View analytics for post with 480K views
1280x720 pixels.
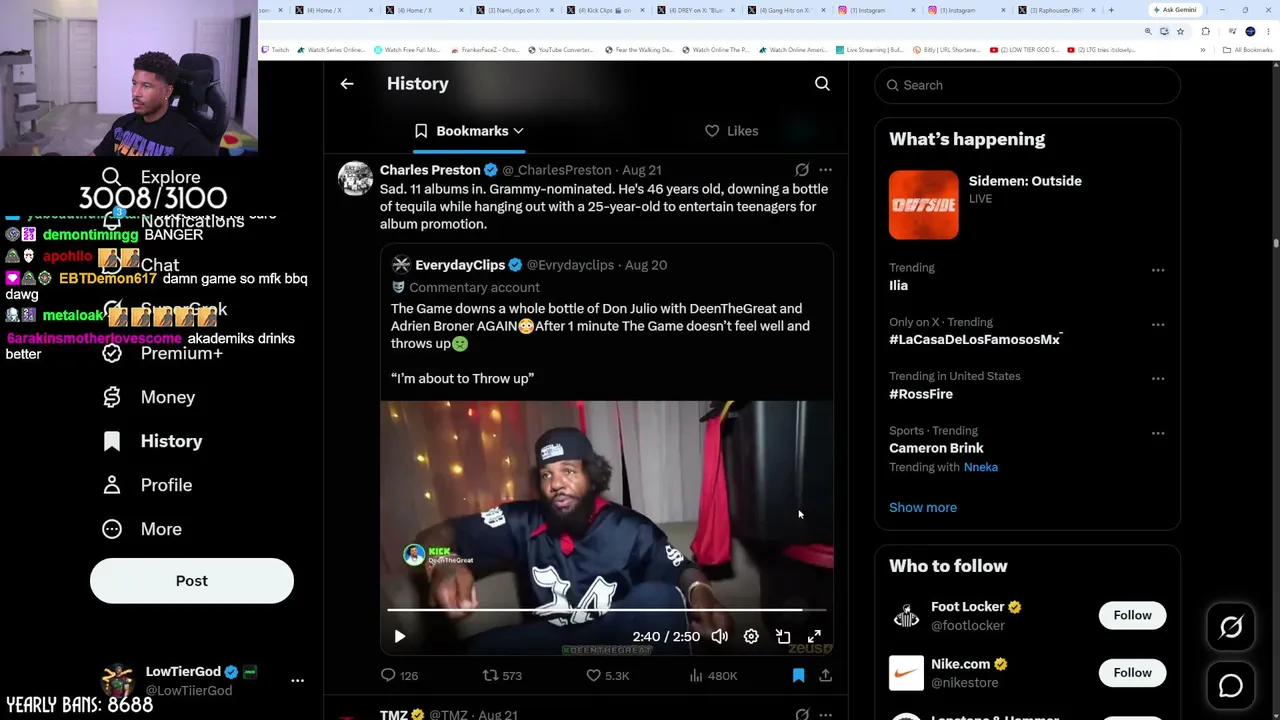713,676
